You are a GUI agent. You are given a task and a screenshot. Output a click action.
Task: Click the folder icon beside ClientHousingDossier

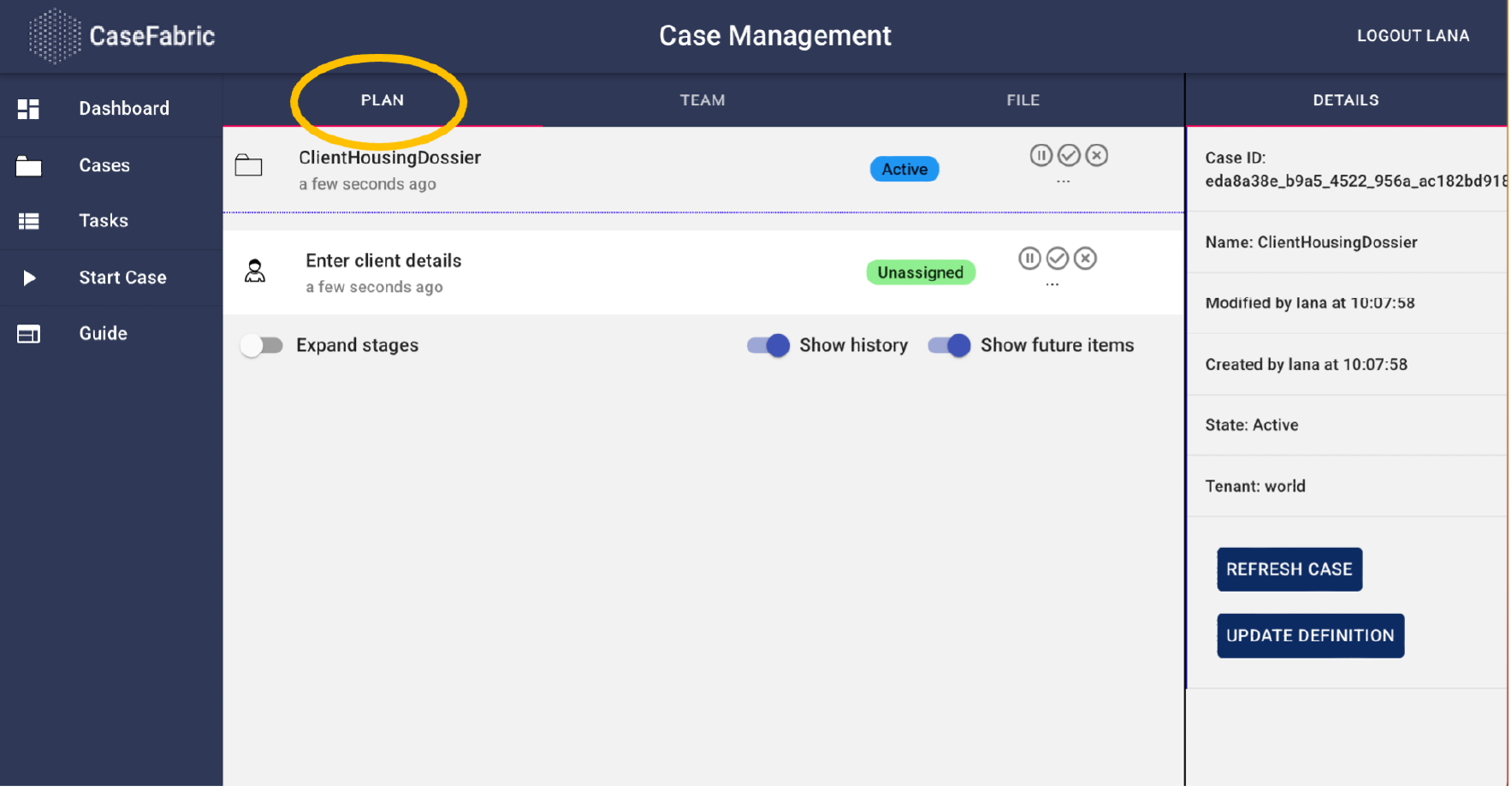pyautogui.click(x=248, y=165)
